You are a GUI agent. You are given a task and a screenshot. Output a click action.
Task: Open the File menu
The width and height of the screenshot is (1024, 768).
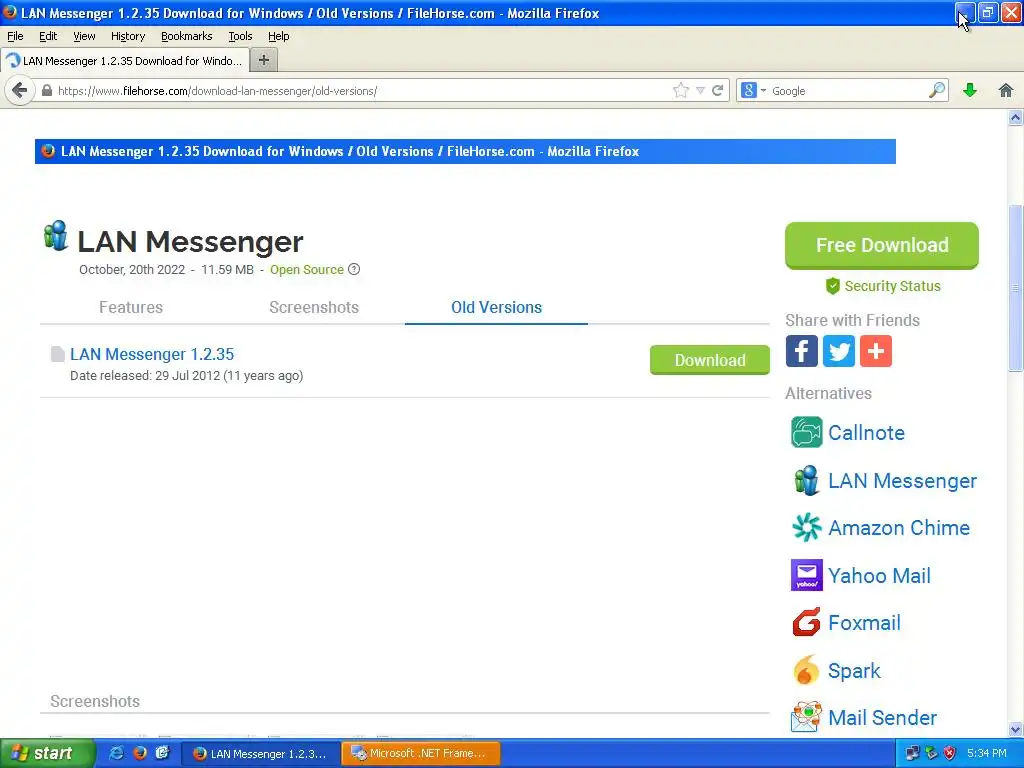tap(15, 36)
